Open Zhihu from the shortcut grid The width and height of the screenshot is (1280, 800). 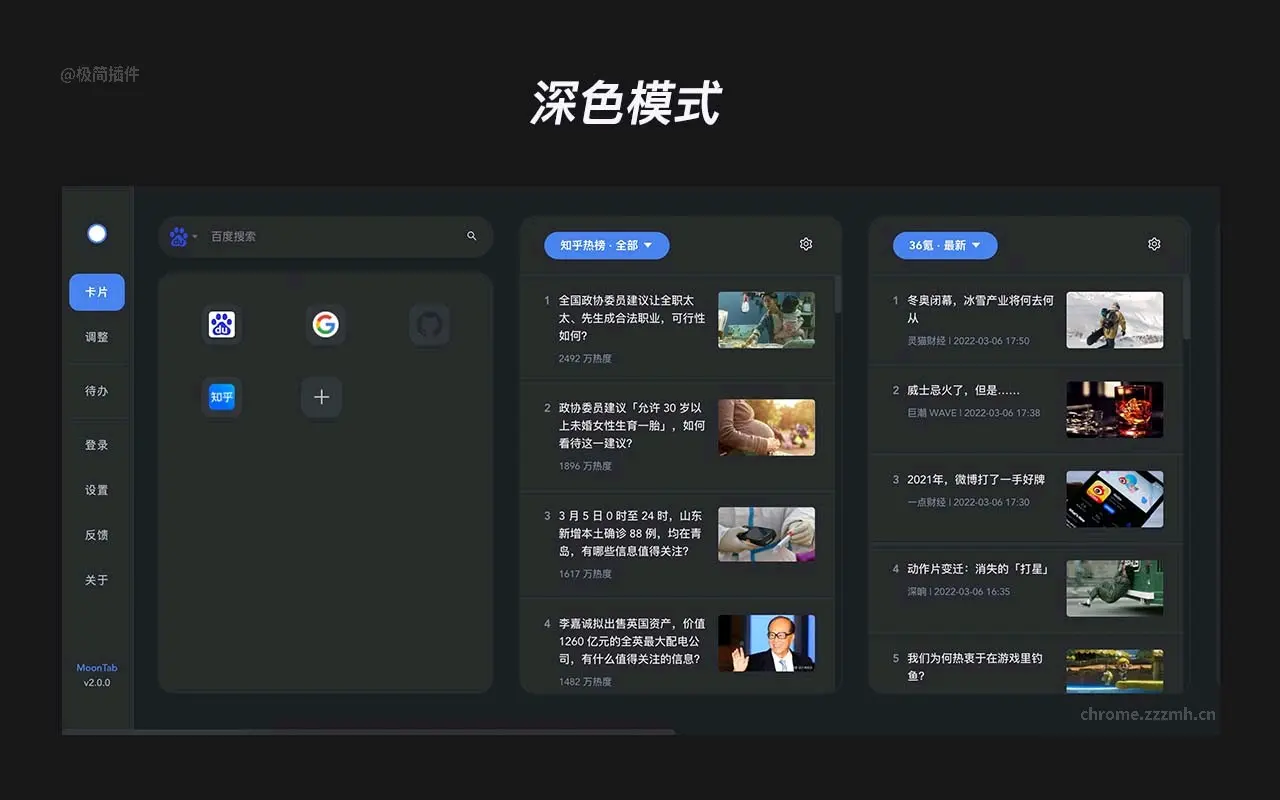221,397
